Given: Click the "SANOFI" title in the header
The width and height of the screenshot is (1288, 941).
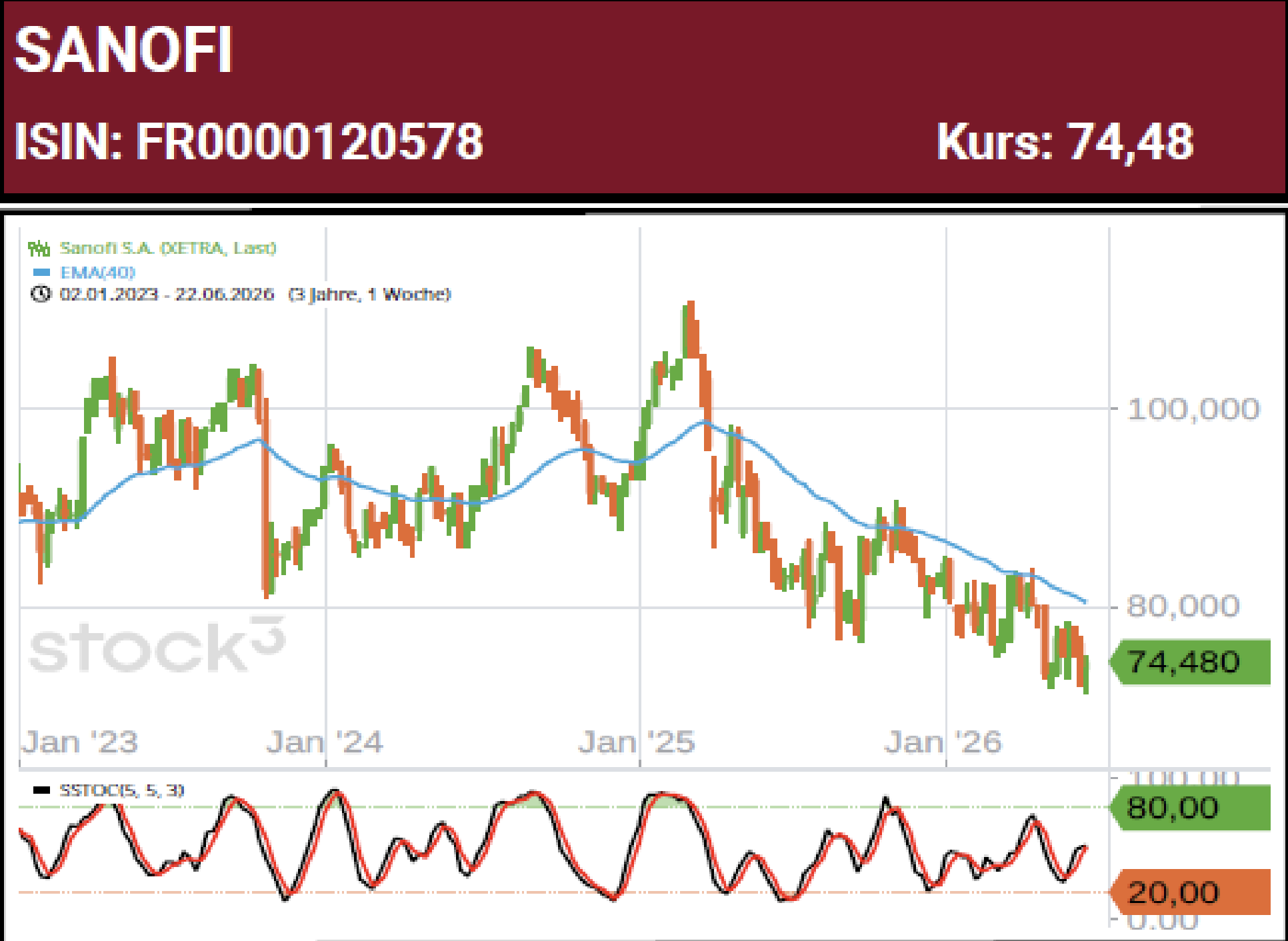Looking at the screenshot, I should [x=123, y=50].
